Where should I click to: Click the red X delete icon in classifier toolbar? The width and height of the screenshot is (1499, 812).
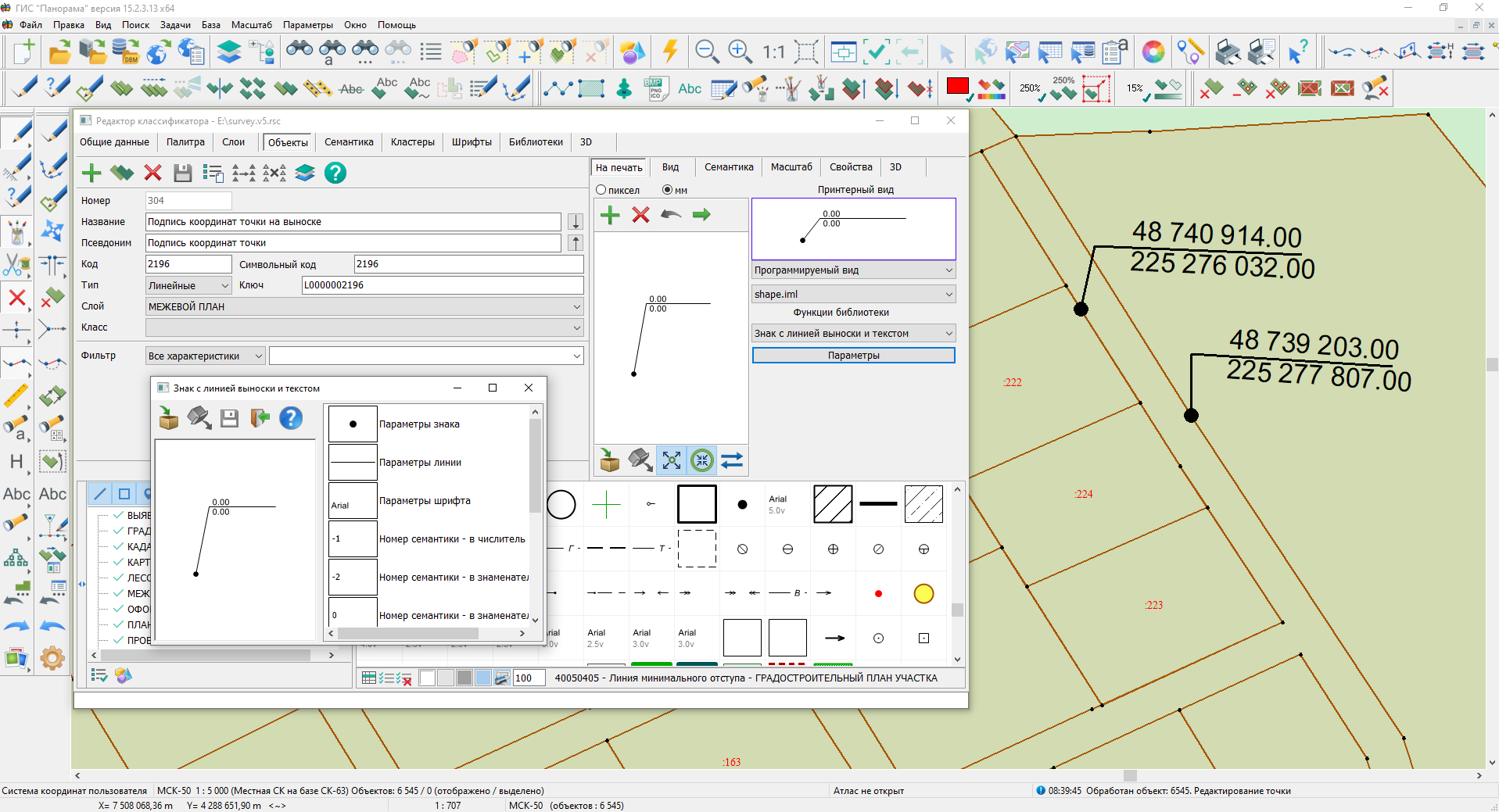153,173
